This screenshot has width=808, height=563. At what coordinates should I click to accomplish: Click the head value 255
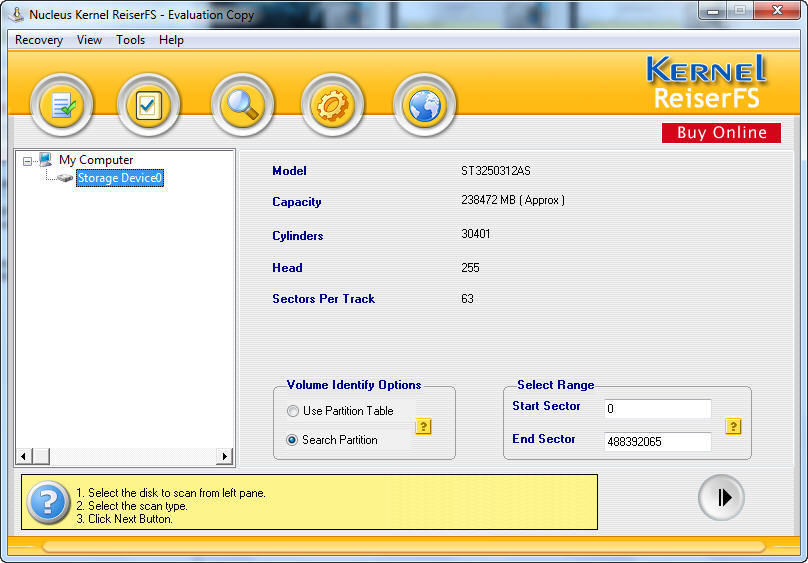pos(470,268)
